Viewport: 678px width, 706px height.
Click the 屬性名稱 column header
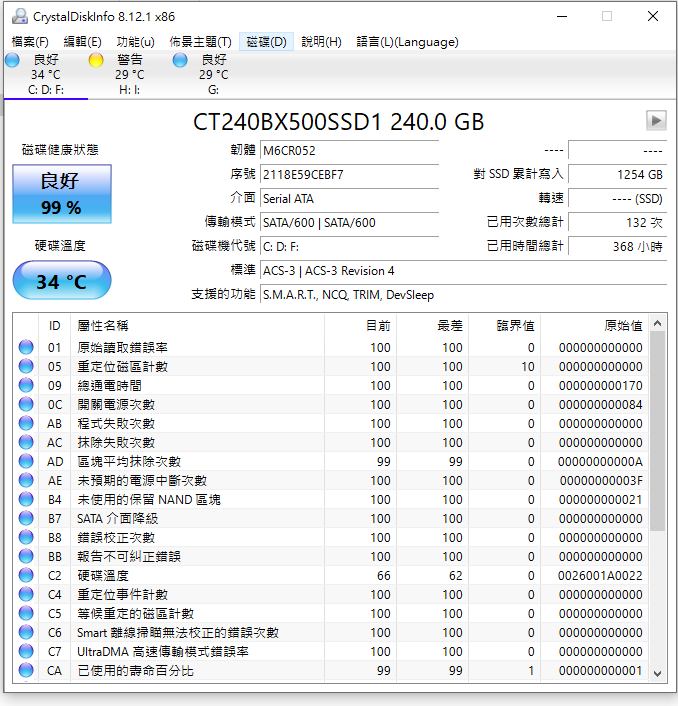point(197,326)
